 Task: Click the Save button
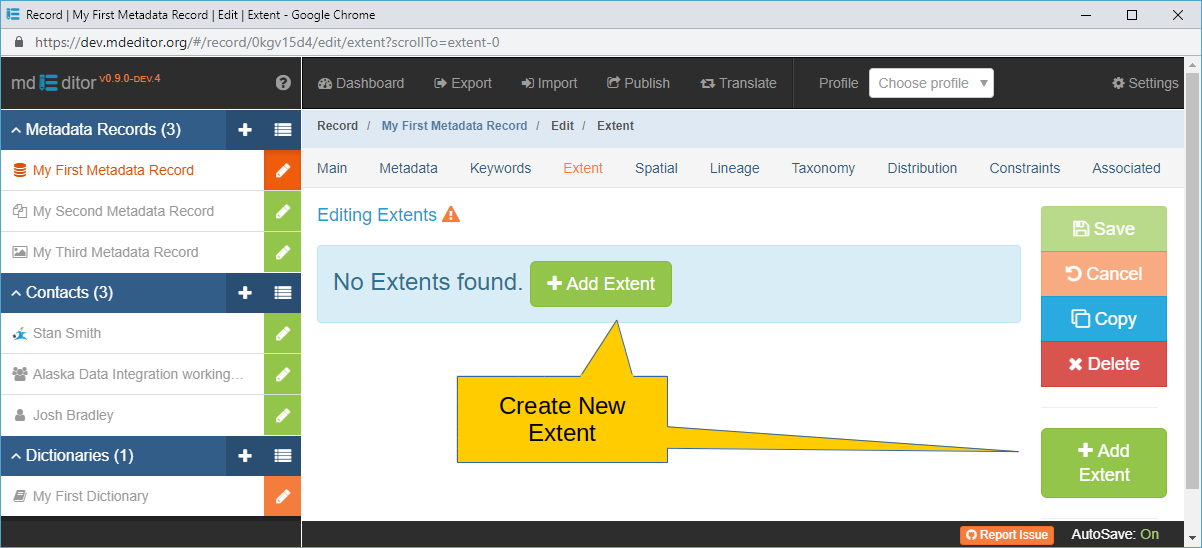tap(1104, 229)
